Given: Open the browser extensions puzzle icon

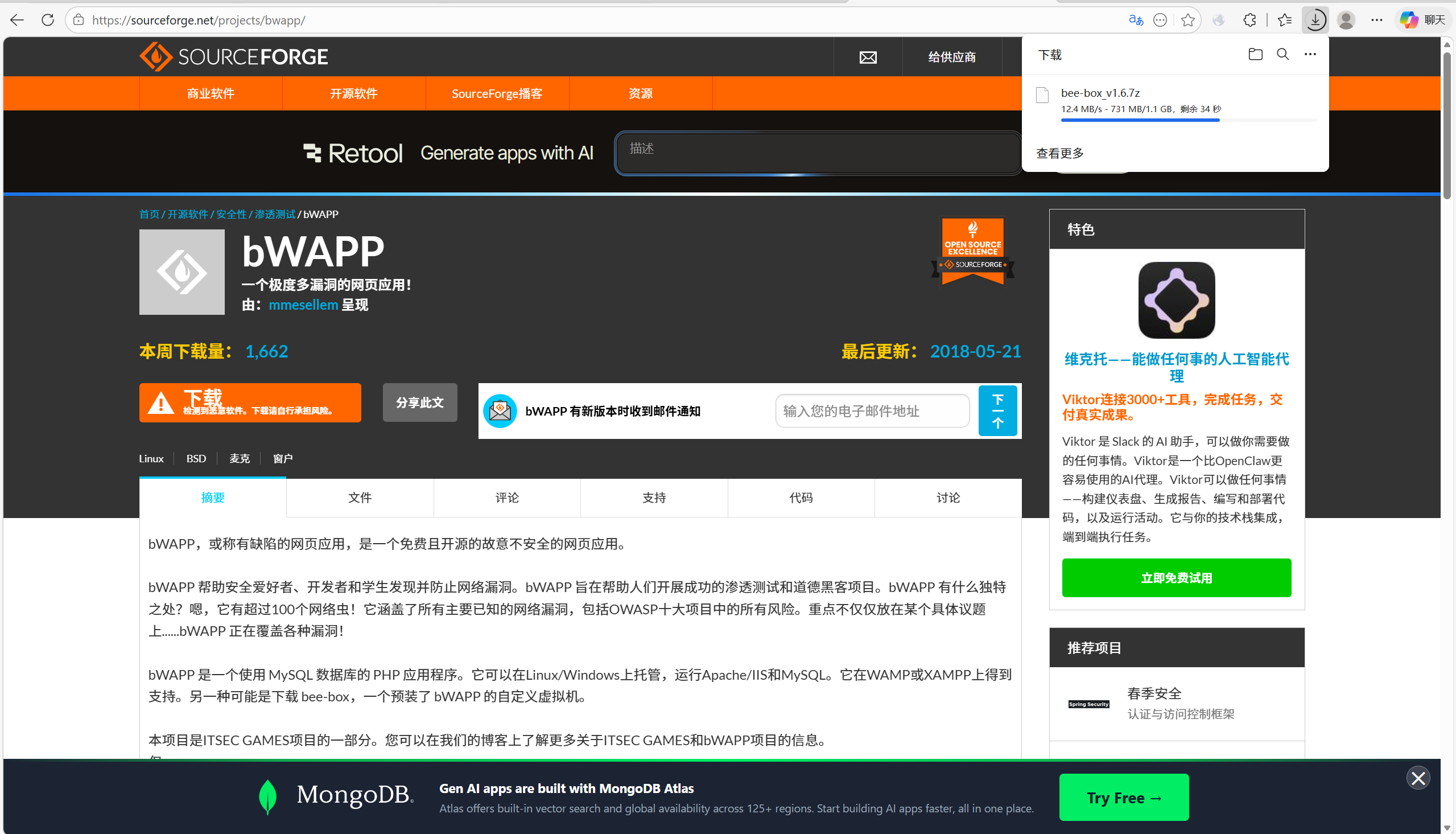Looking at the screenshot, I should pos(1249,20).
